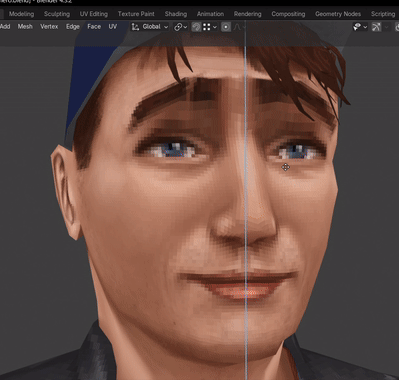Toggle proportional editing
This screenshot has height=380, width=399.
click(x=226, y=27)
